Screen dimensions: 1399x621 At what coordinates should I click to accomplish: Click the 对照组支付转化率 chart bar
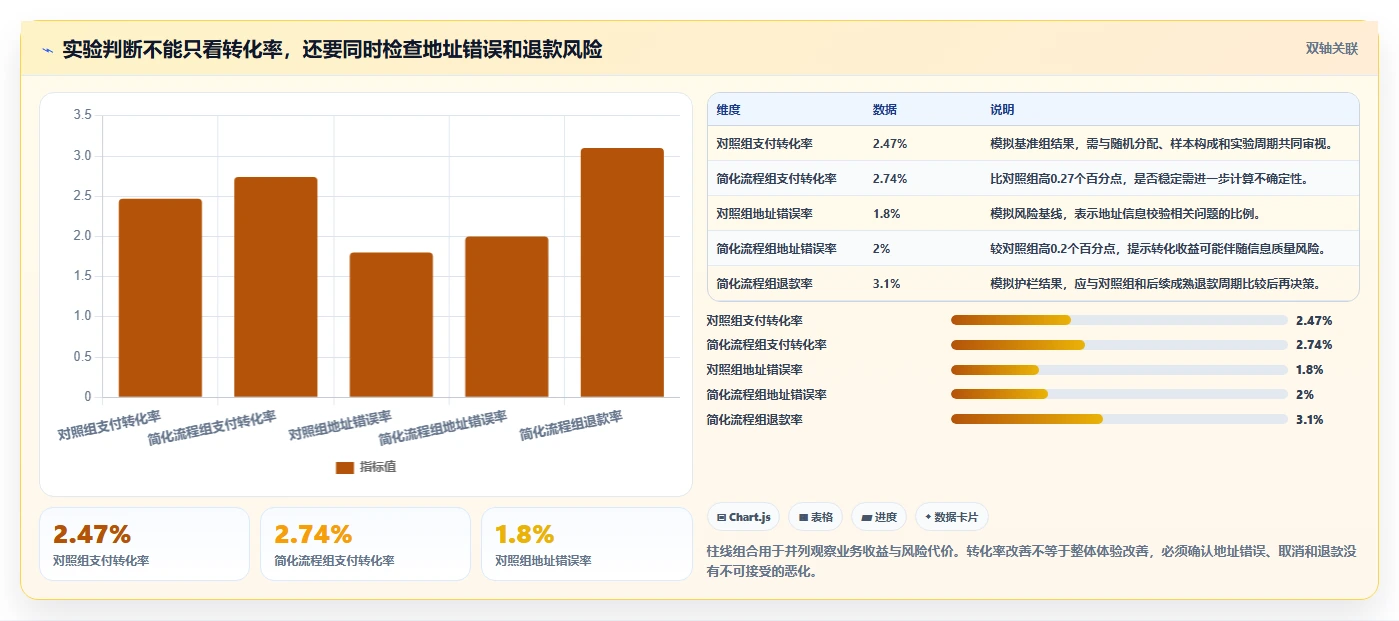coord(160,298)
